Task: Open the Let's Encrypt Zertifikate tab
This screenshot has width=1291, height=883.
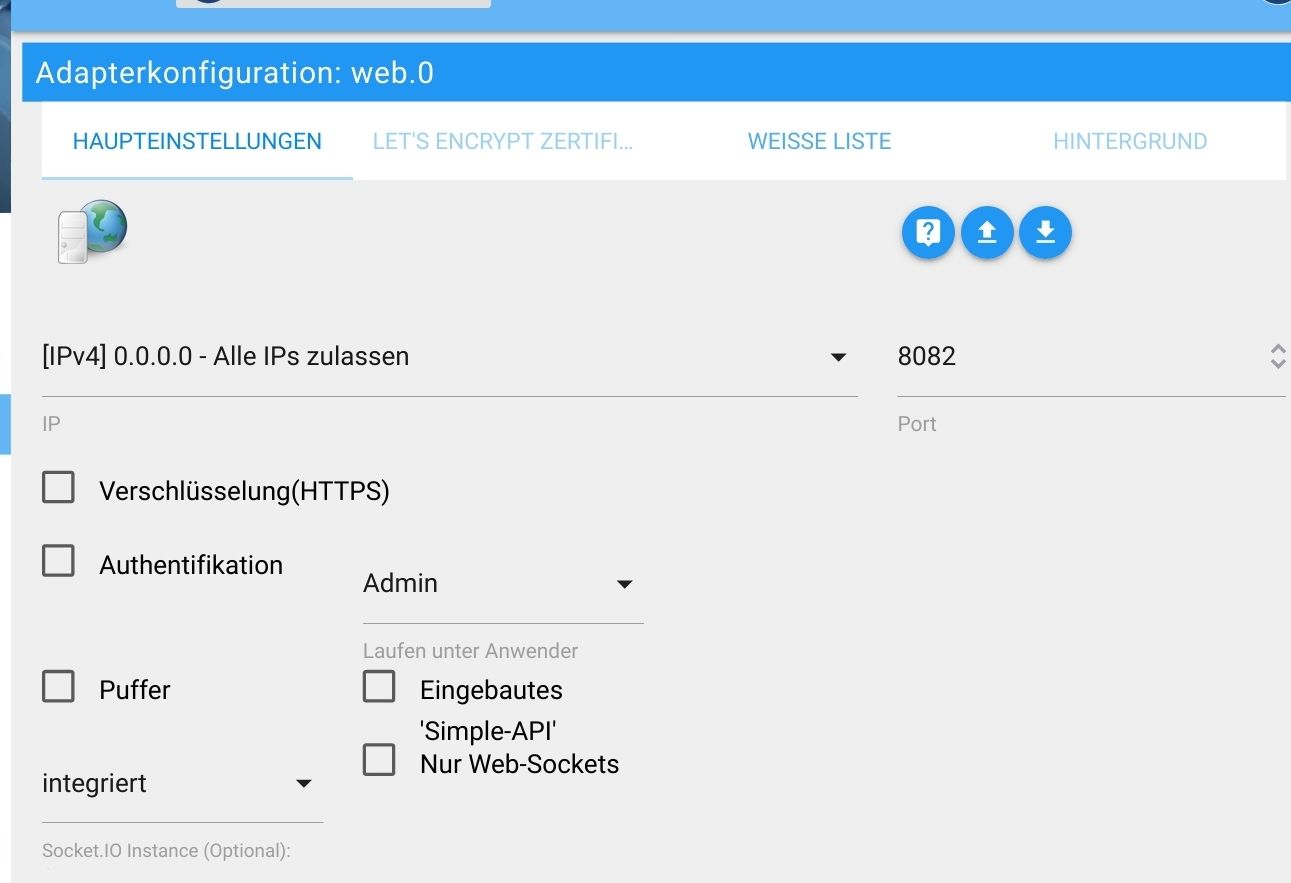Action: pyautogui.click(x=503, y=142)
